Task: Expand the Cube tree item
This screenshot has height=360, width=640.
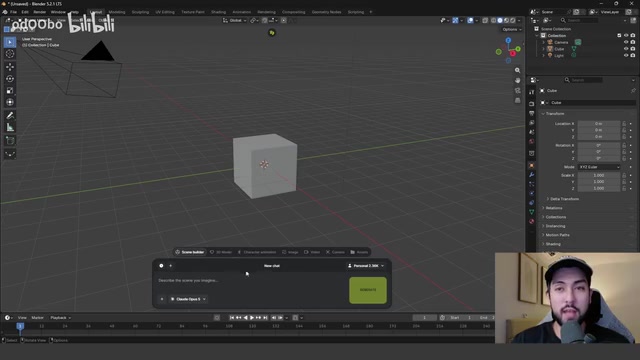Action: click(543, 49)
